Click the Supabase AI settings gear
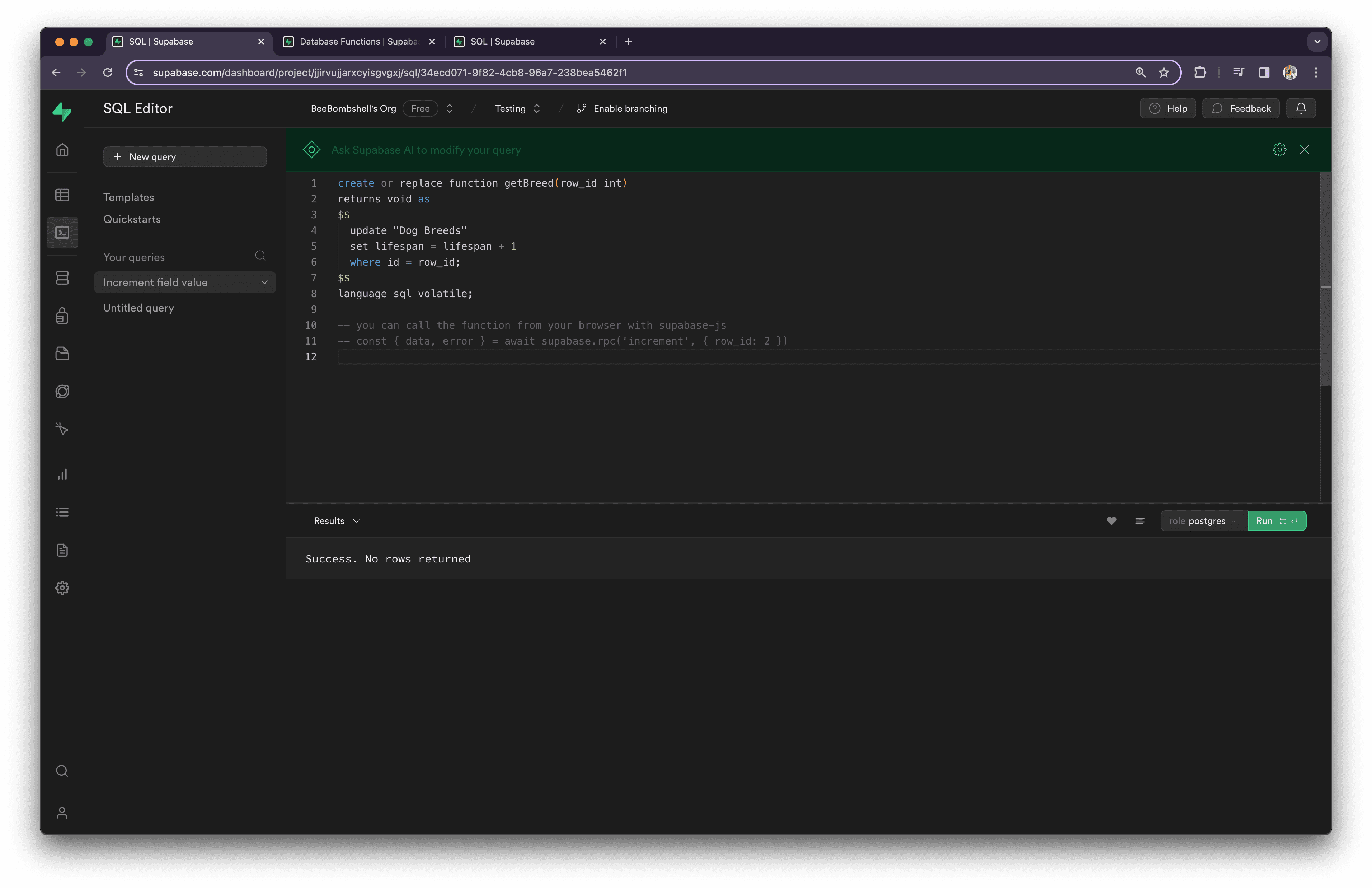Viewport: 1372px width, 888px height. pyautogui.click(x=1279, y=150)
